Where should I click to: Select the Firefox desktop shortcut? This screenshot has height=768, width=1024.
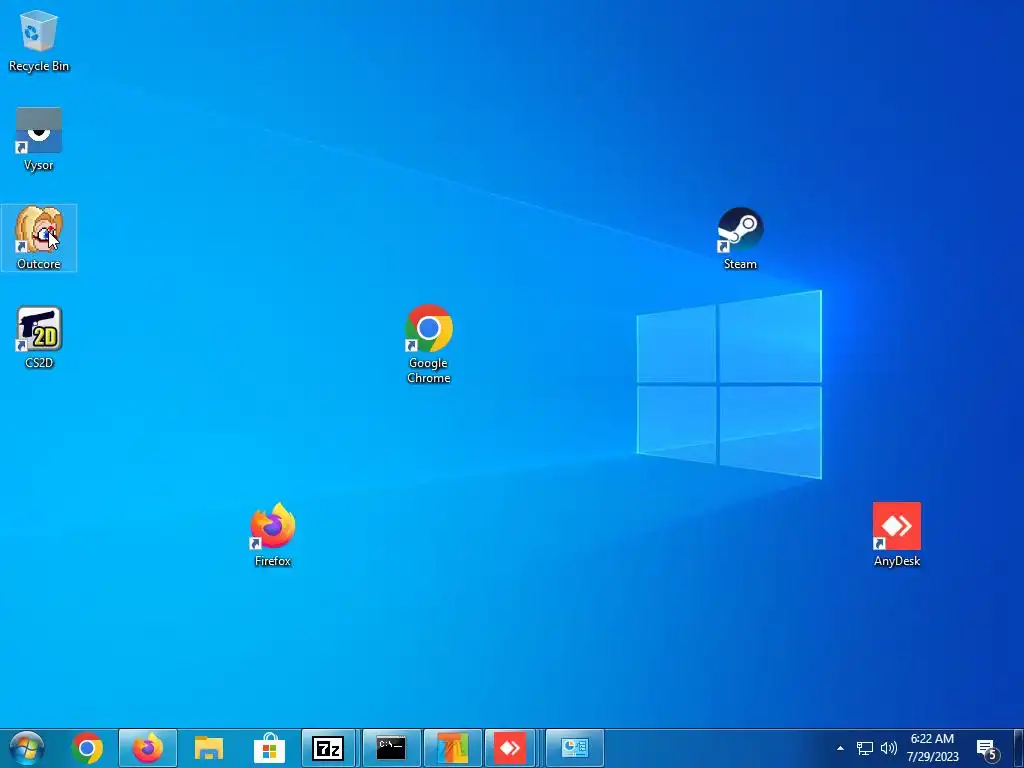pyautogui.click(x=272, y=535)
